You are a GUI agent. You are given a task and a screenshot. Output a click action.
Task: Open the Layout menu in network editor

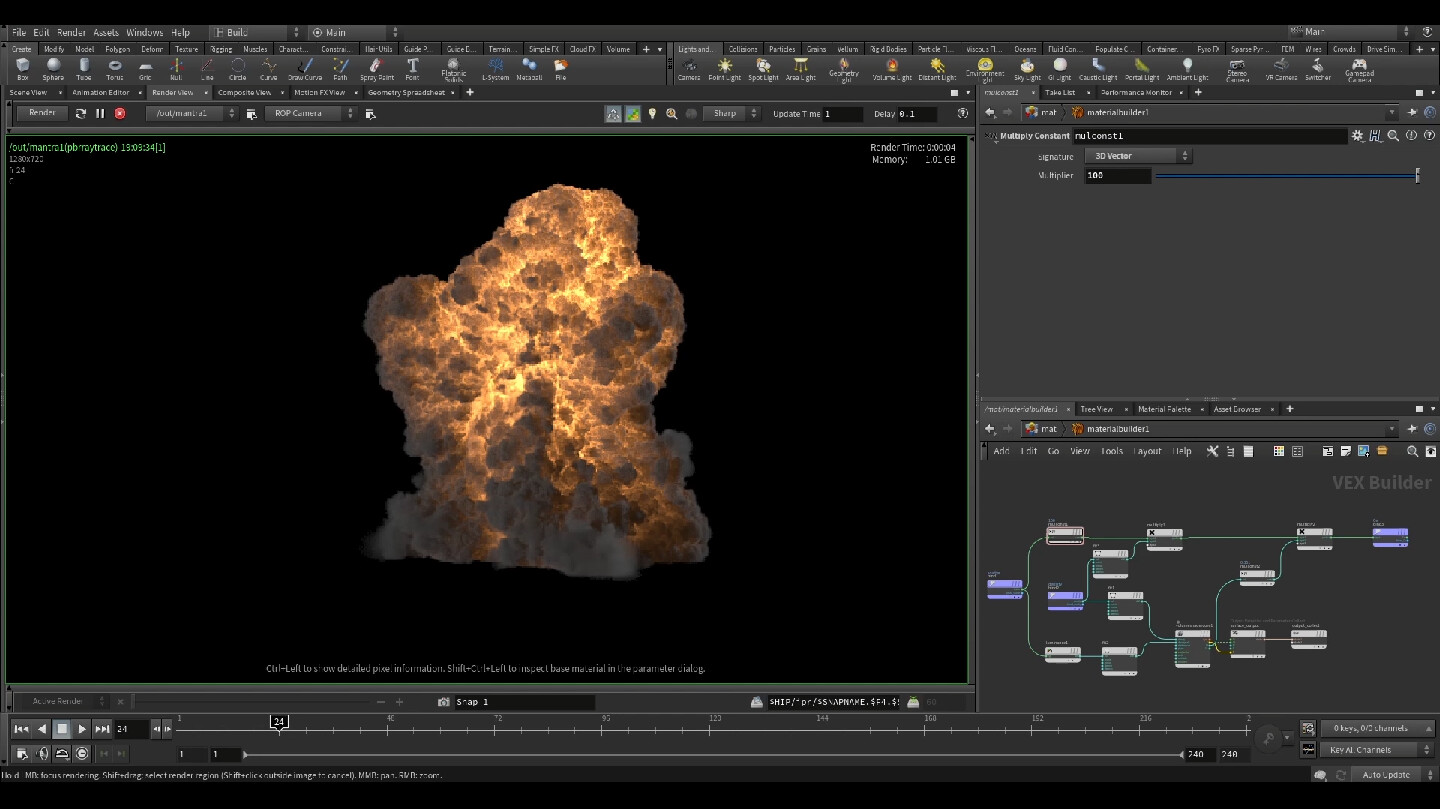click(x=1148, y=451)
